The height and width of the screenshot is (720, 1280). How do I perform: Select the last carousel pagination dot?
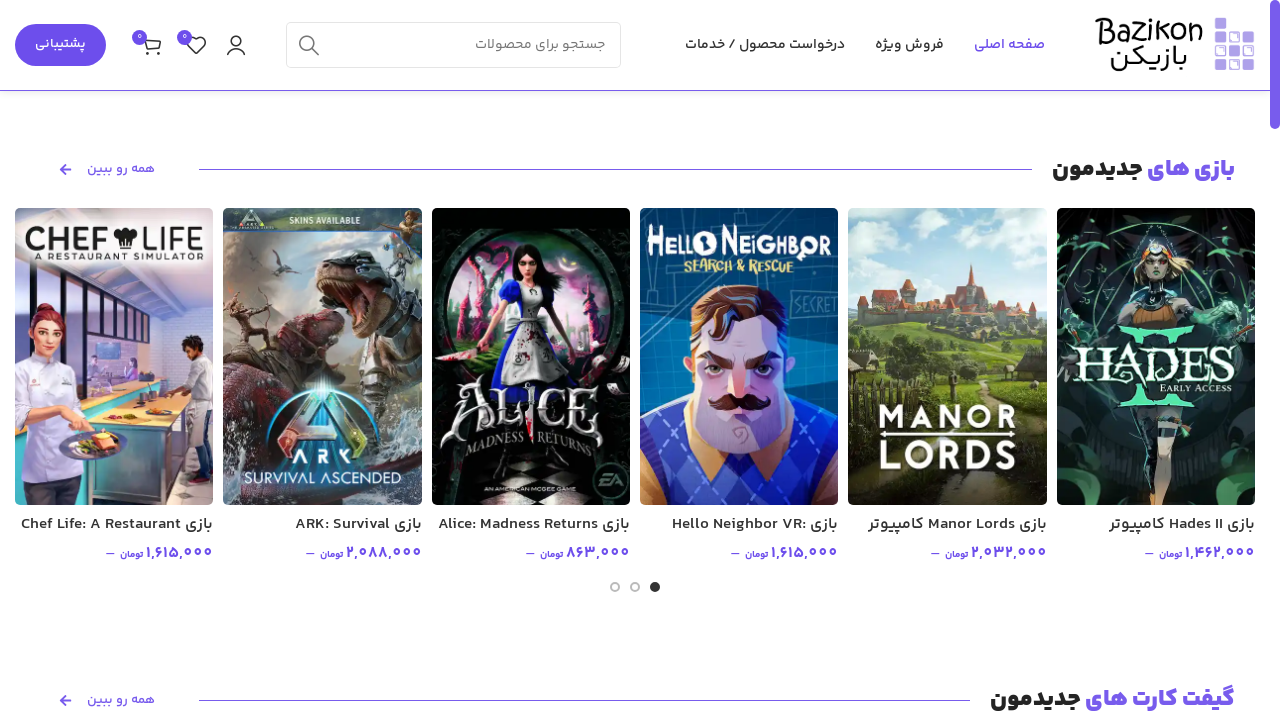pyautogui.click(x=615, y=587)
